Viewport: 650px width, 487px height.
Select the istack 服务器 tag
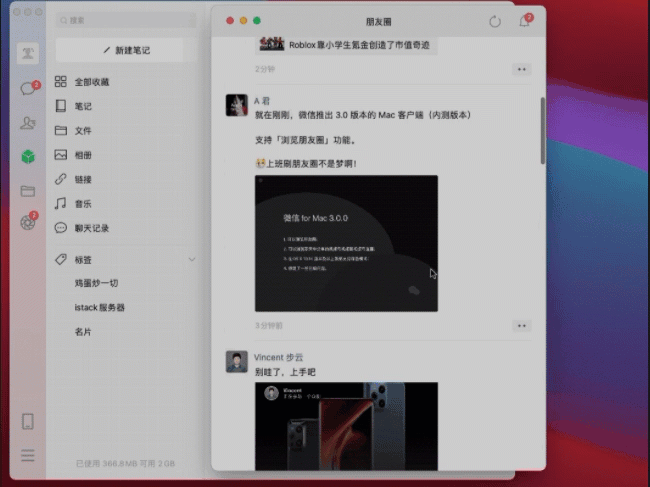(99, 308)
